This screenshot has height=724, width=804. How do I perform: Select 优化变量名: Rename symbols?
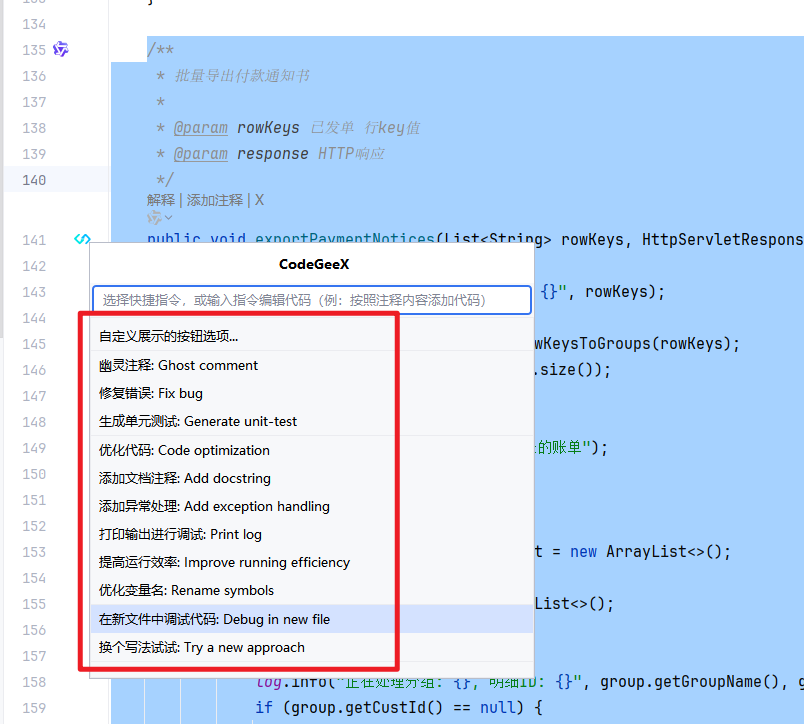312,591
